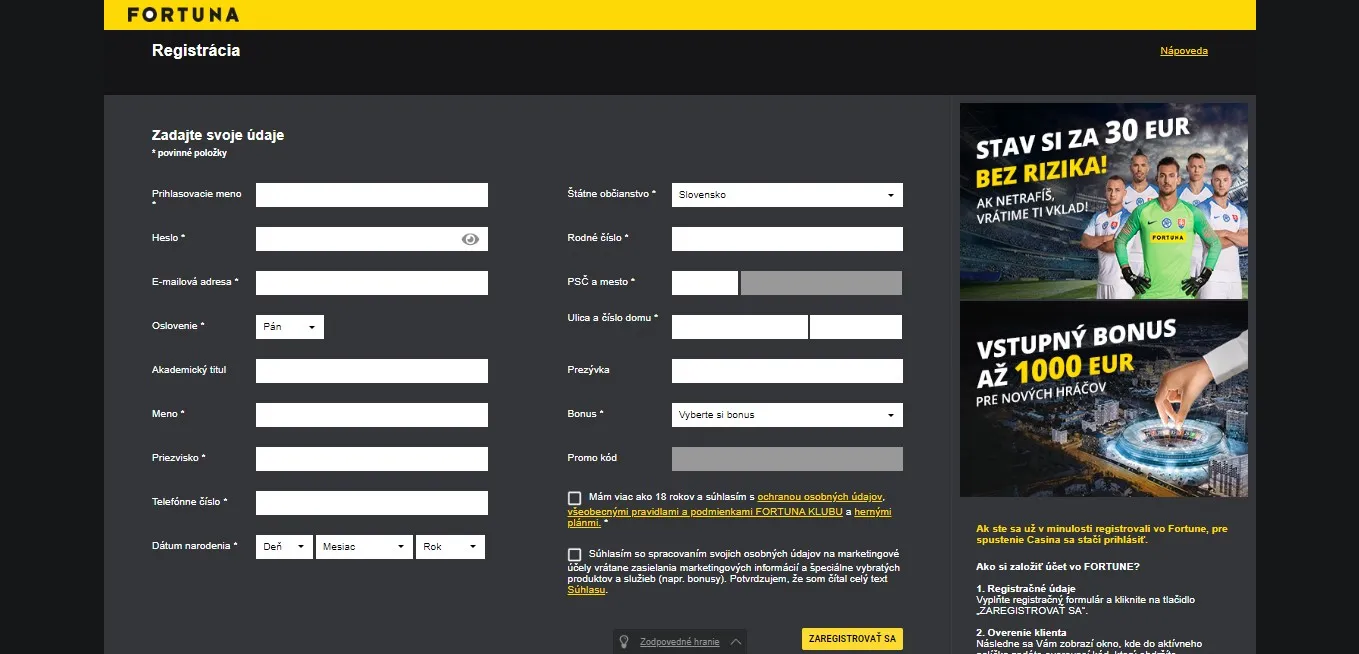Toggle password visibility eye icon
This screenshot has width=1359, height=654.
tap(470, 239)
